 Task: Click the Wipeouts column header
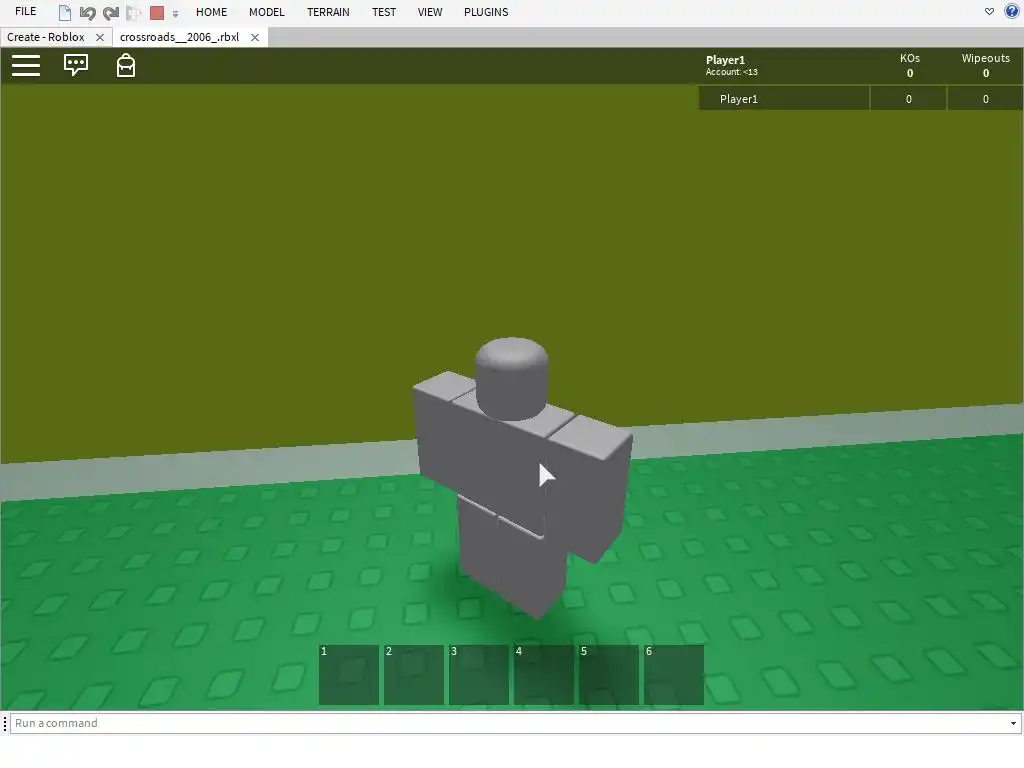[985, 65]
